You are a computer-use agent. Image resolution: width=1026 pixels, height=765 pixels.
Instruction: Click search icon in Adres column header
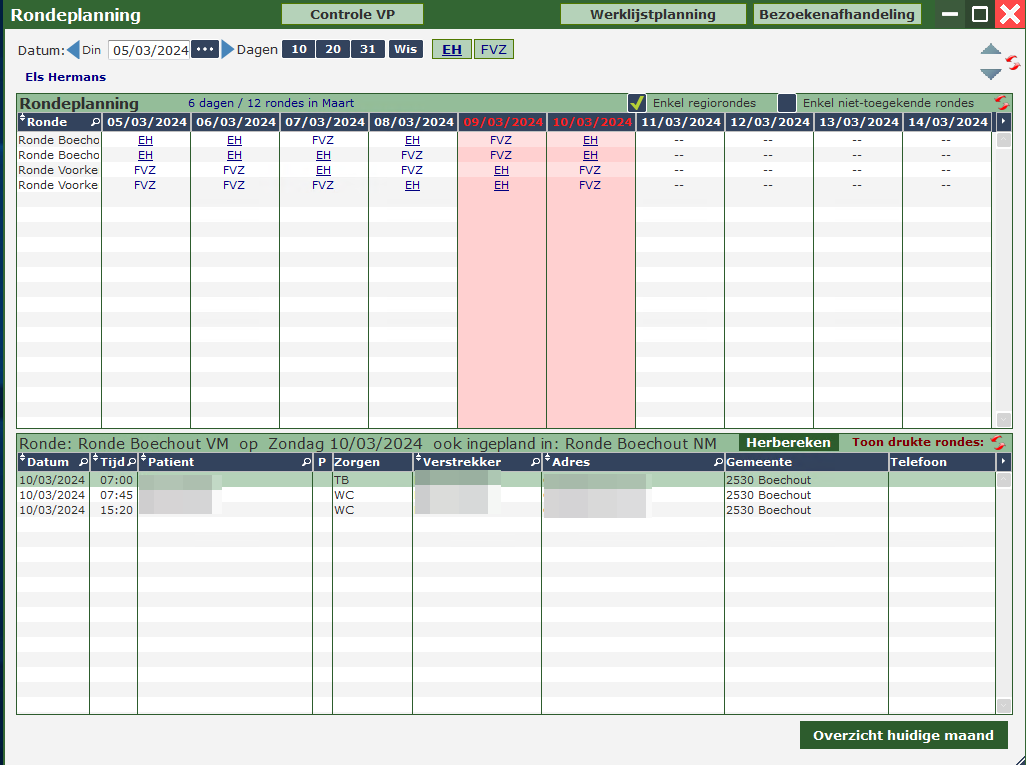(x=717, y=463)
